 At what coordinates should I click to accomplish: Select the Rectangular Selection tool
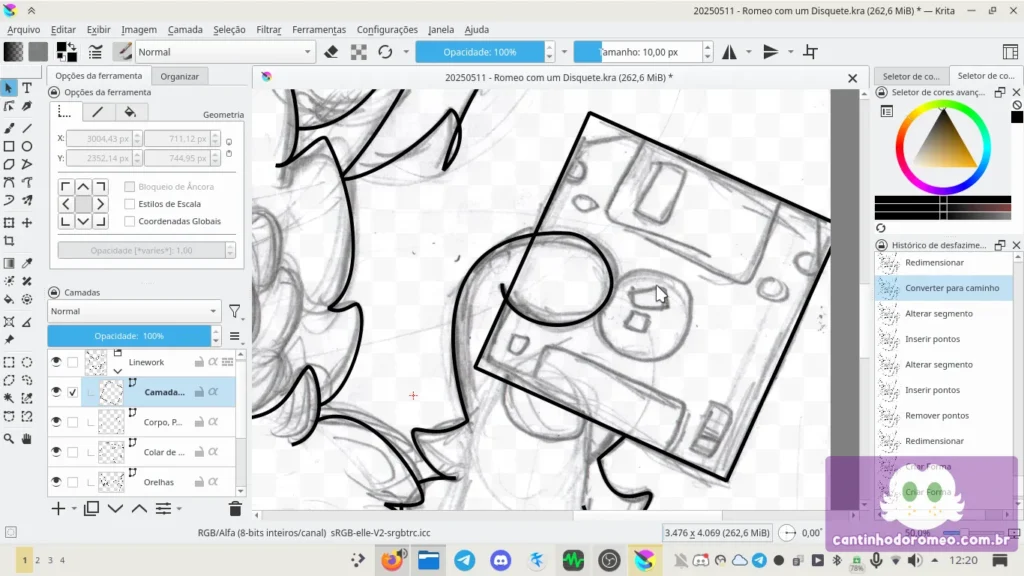pos(9,362)
